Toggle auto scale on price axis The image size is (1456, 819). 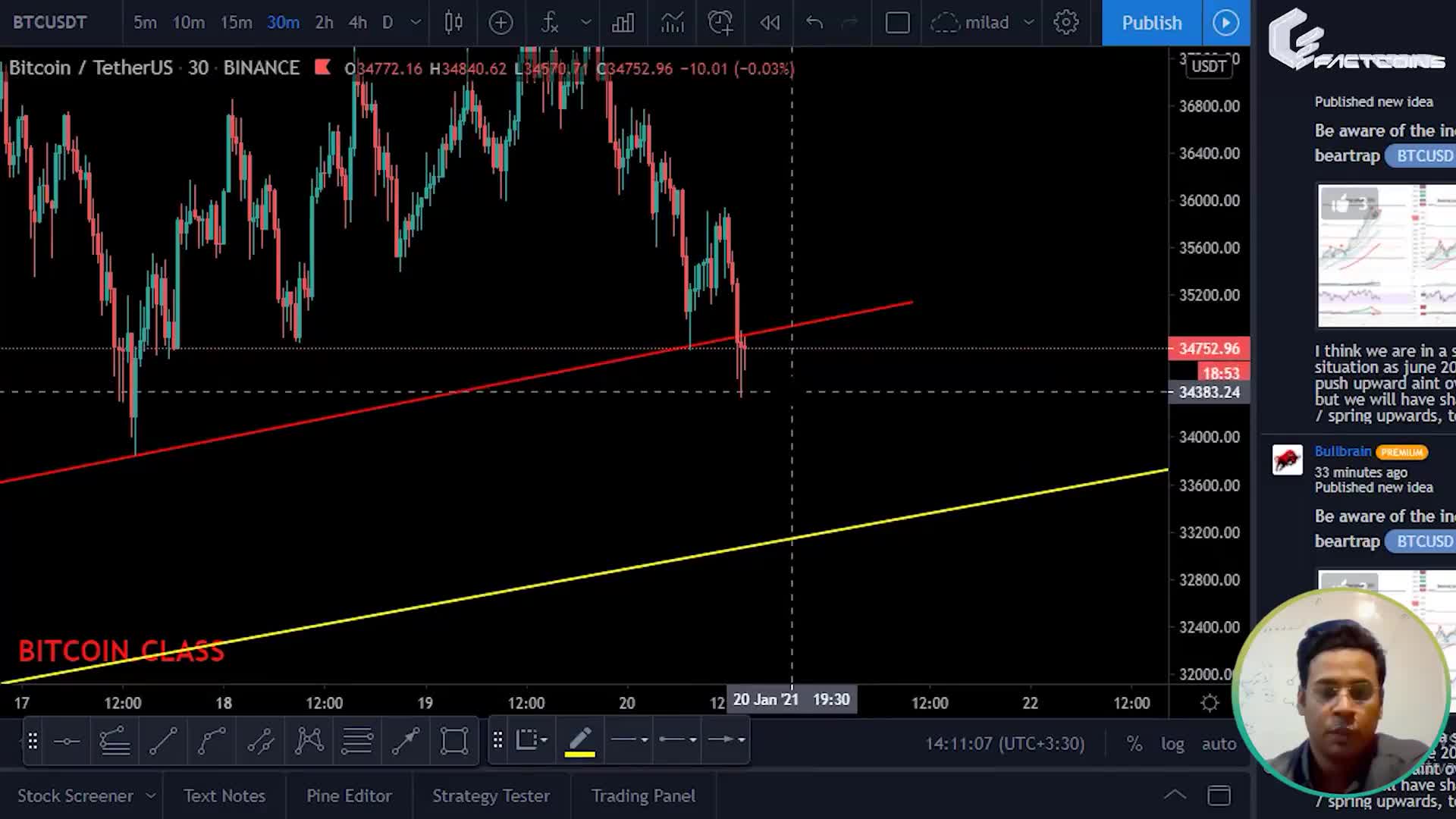pyautogui.click(x=1219, y=744)
